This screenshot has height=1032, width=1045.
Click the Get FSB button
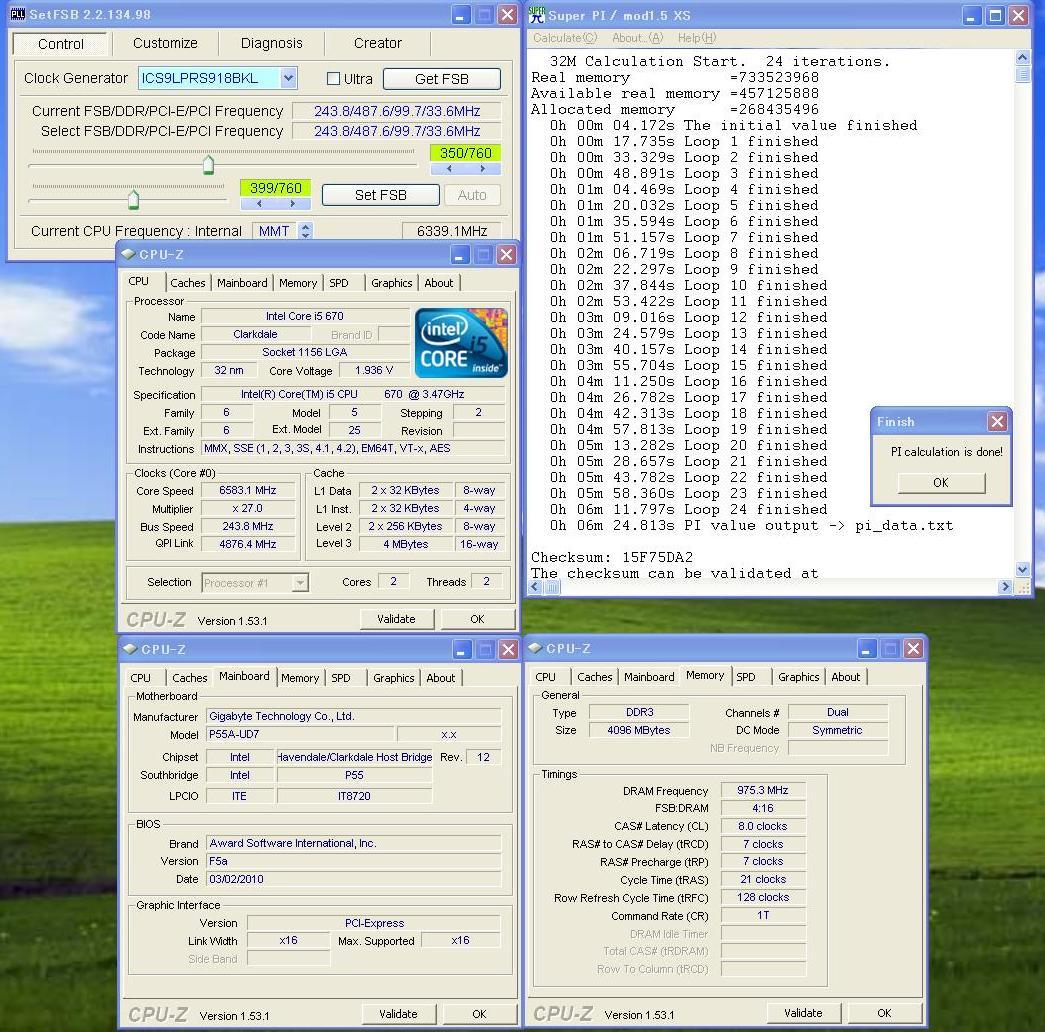[442, 79]
